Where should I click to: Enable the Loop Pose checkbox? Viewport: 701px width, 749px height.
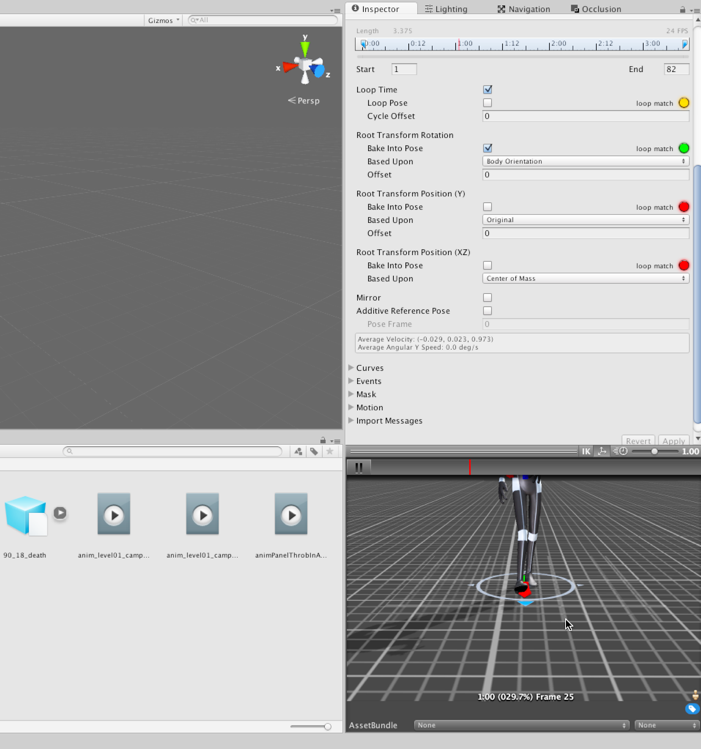point(487,103)
